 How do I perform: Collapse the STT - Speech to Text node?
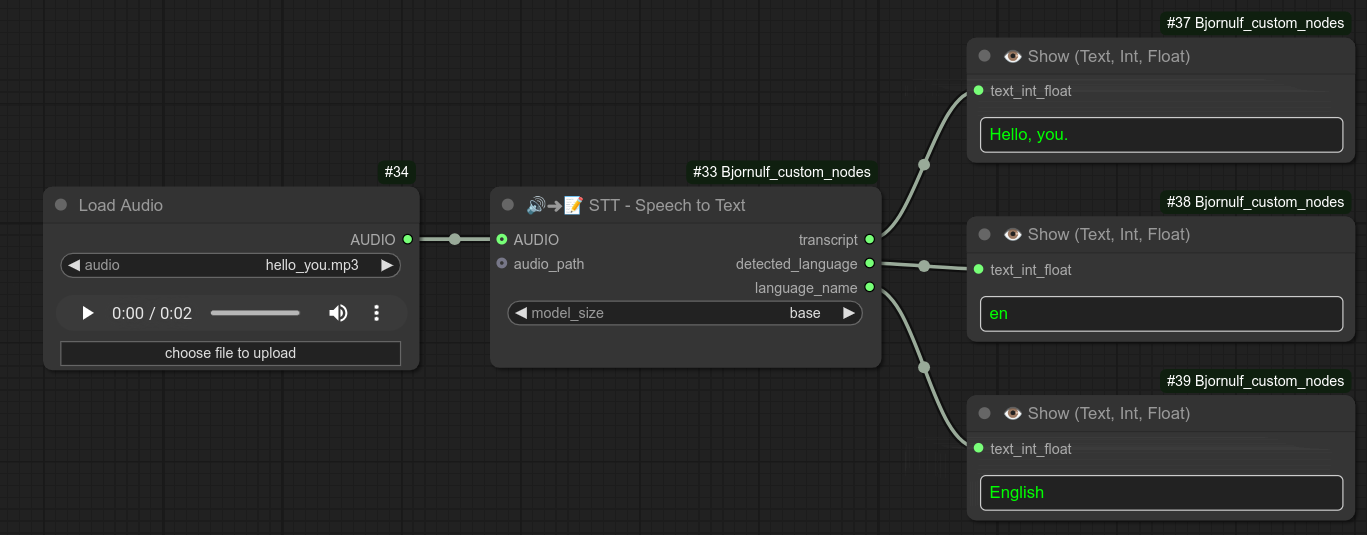click(x=508, y=205)
